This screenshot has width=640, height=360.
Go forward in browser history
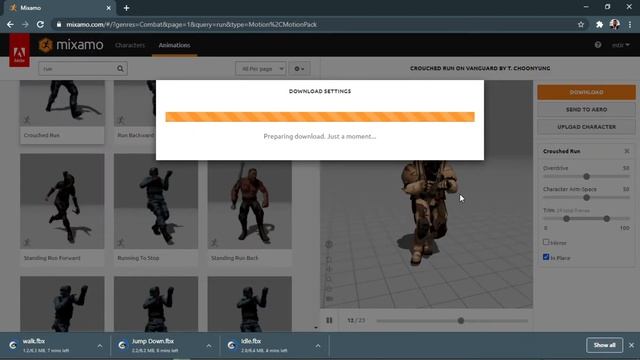click(25, 24)
